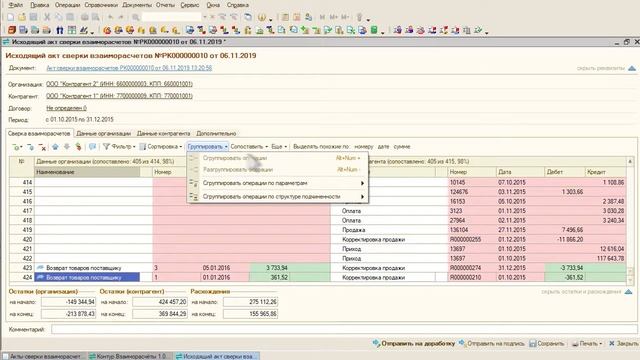
Task: Open the ООО Контрагент 2 organization link
Action: (x=119, y=84)
